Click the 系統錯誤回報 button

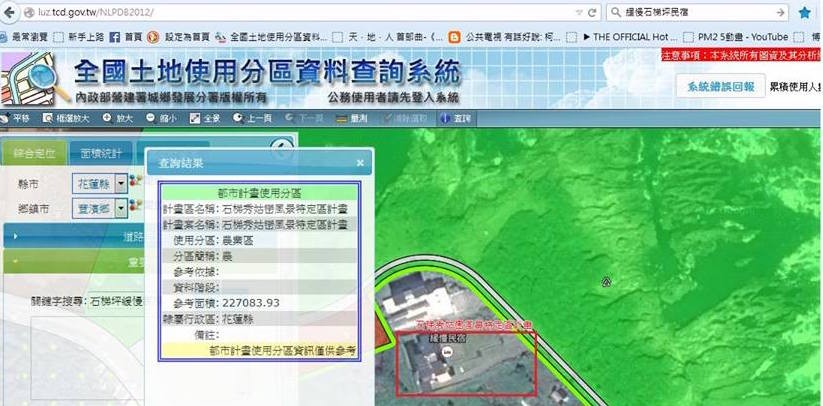(720, 87)
